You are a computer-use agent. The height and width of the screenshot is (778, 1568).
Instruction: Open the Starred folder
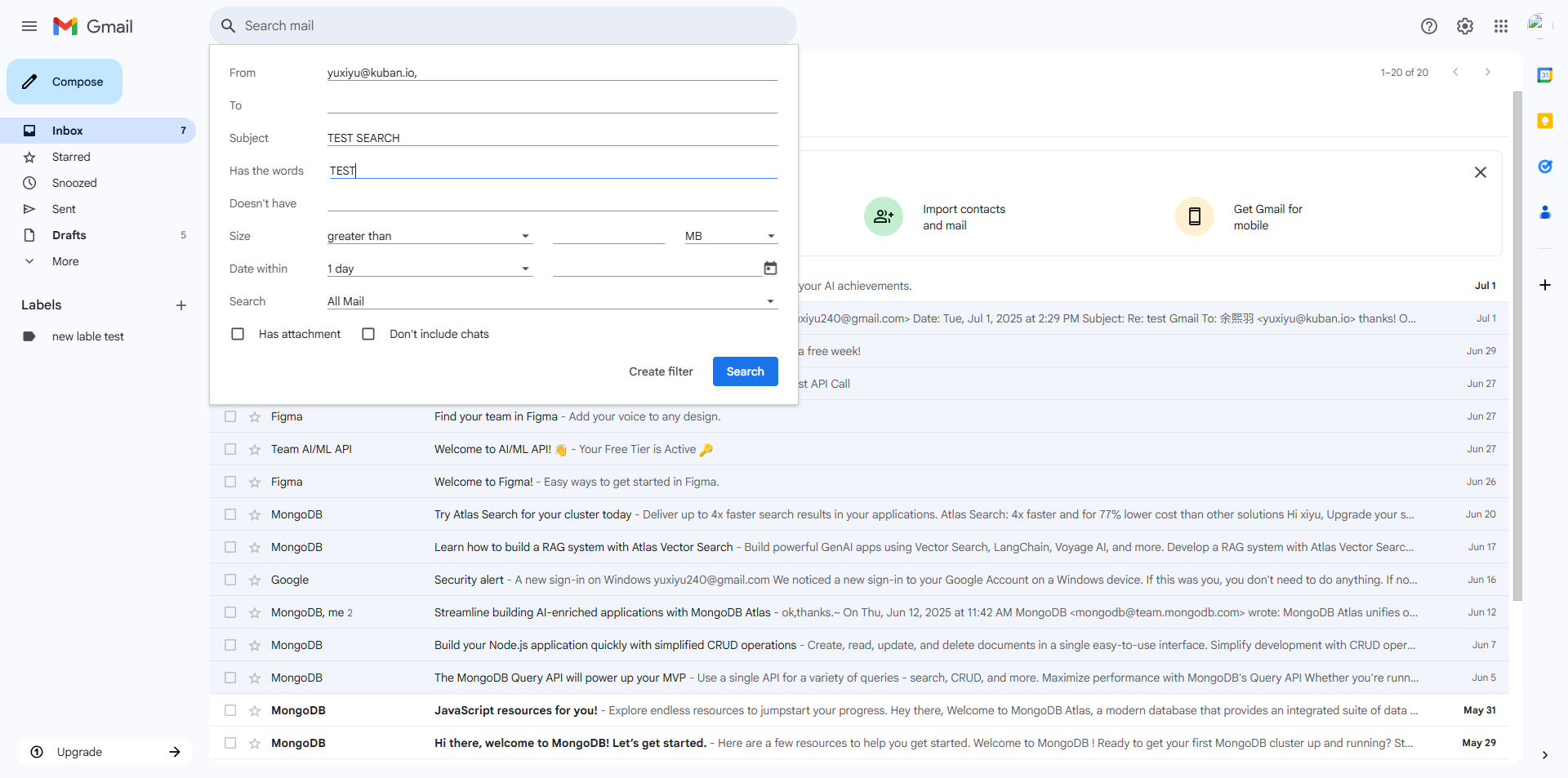point(98,157)
